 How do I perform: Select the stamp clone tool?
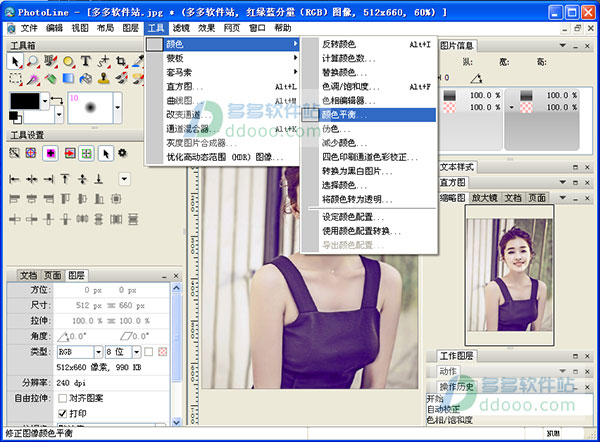point(103,78)
